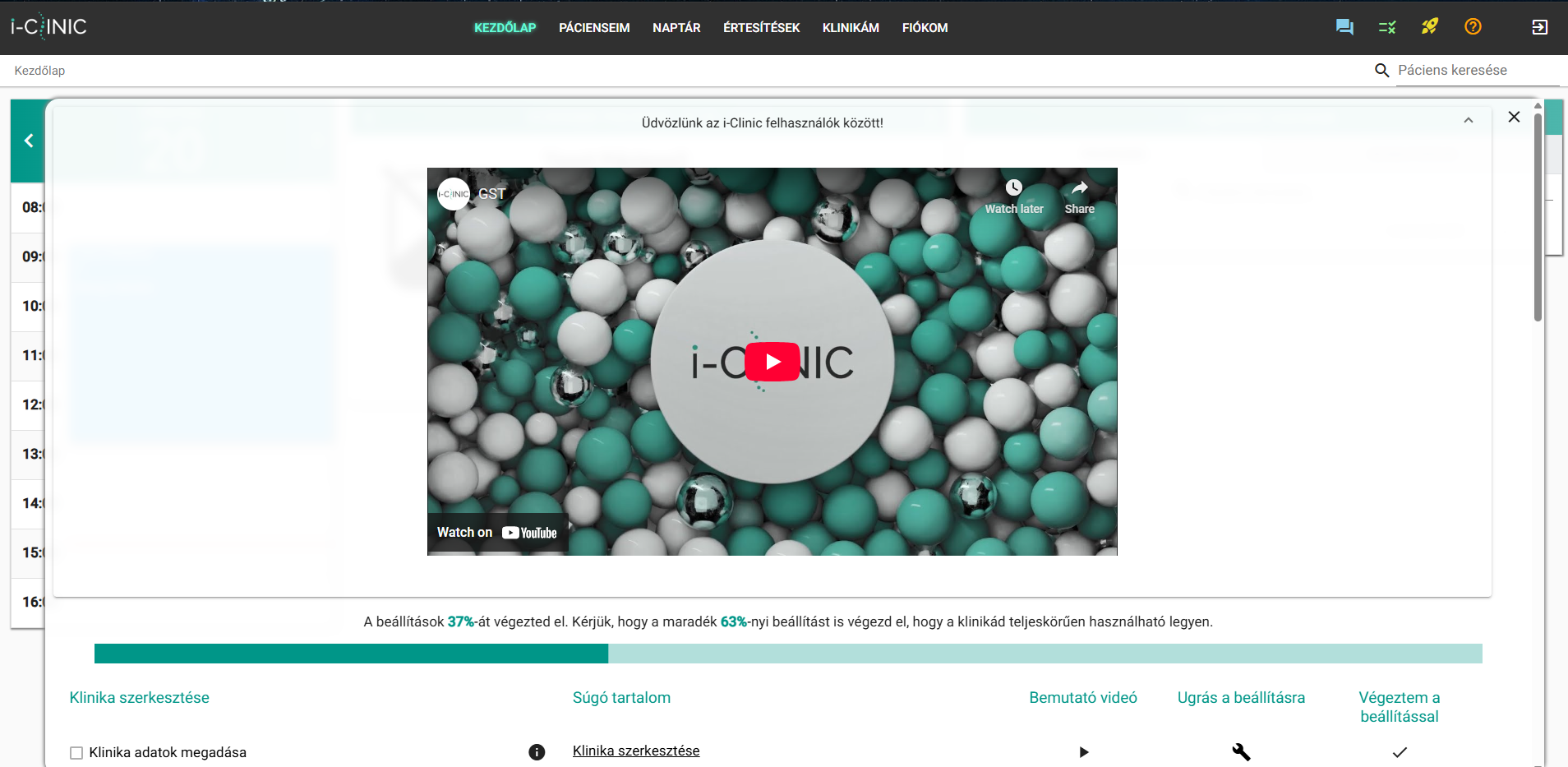Click the logout icon in top bar
1568x767 pixels.
[1539, 27]
